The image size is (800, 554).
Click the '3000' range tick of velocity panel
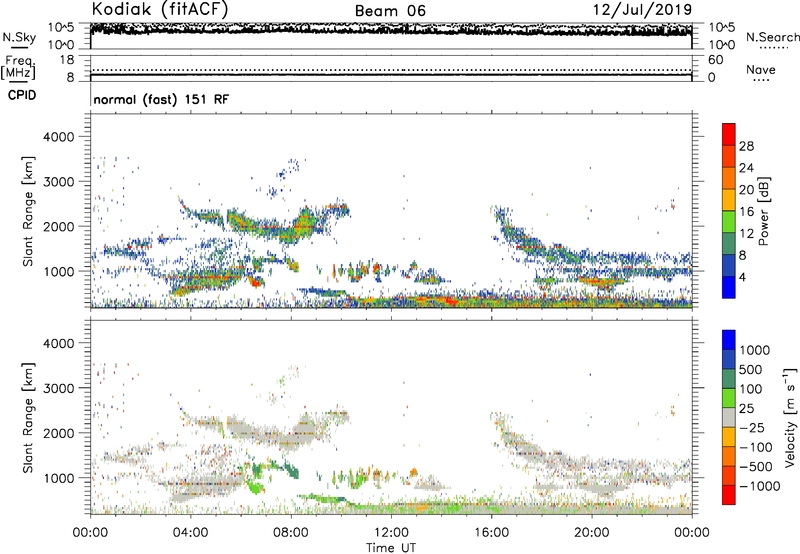click(x=58, y=388)
